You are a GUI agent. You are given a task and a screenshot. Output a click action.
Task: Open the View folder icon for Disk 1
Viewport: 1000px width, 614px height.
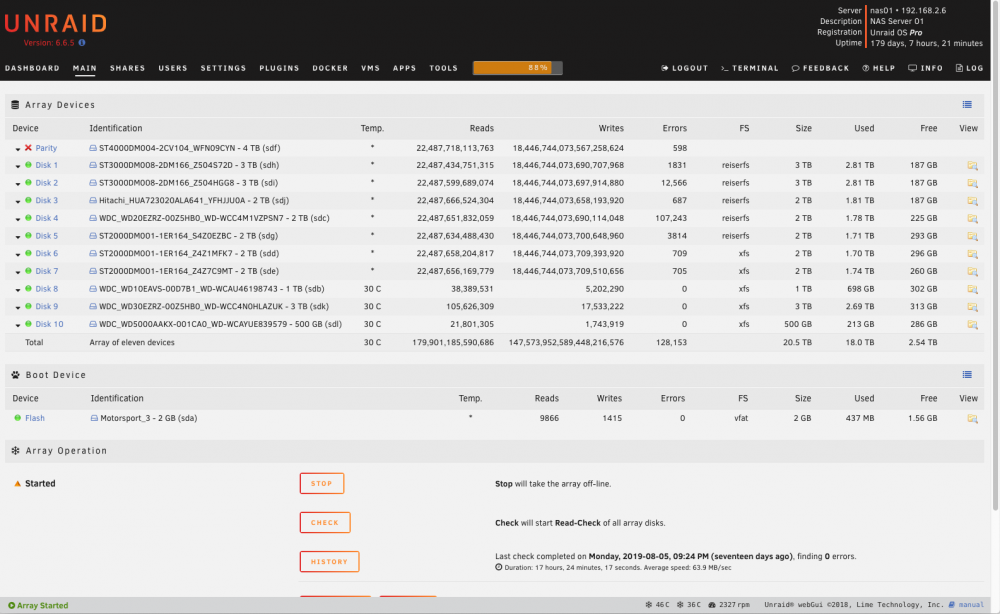[972, 166]
